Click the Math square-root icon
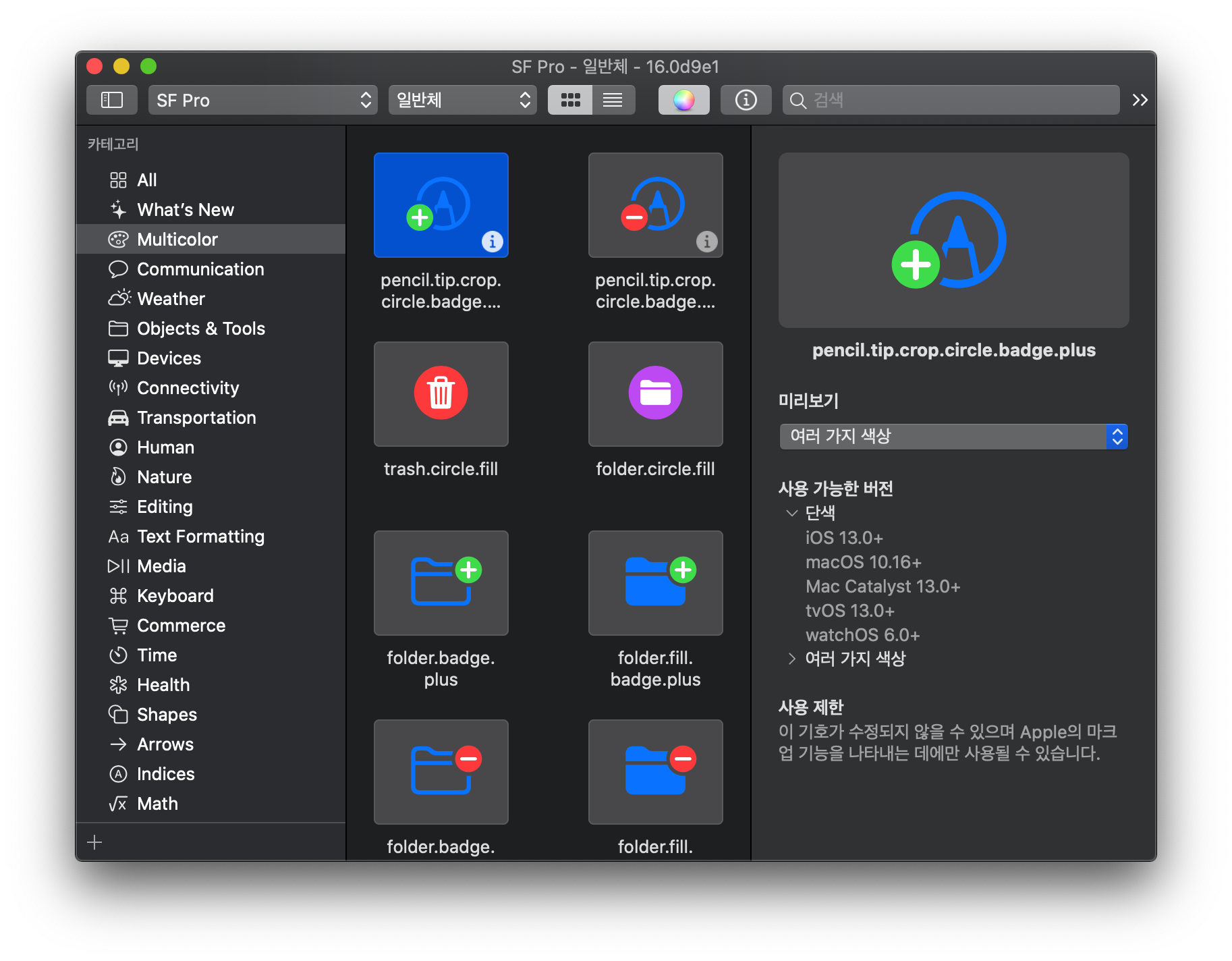This screenshot has height=961, width=1232. coord(118,804)
